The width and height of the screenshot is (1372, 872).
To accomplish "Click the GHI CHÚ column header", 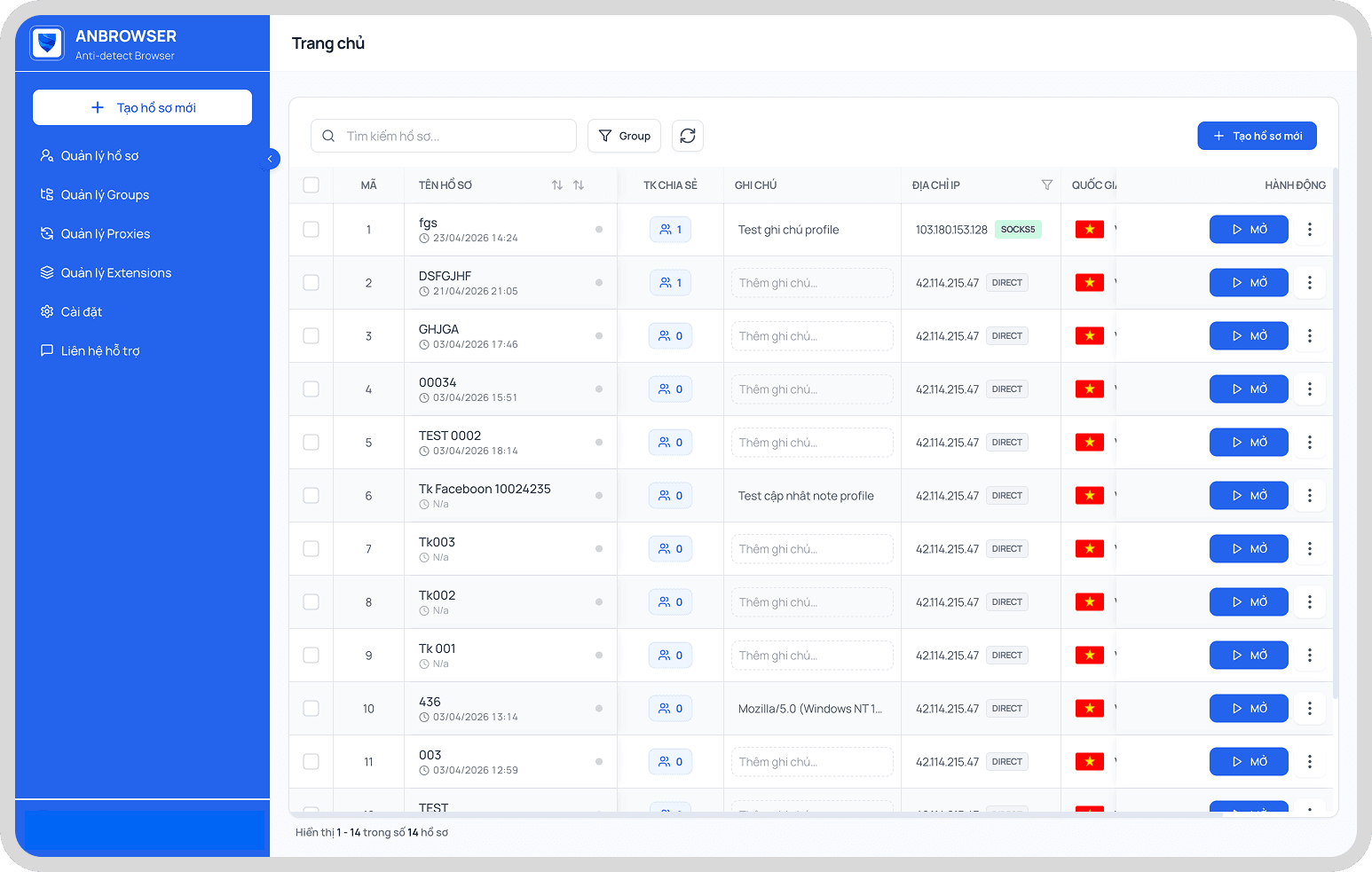I will [755, 185].
